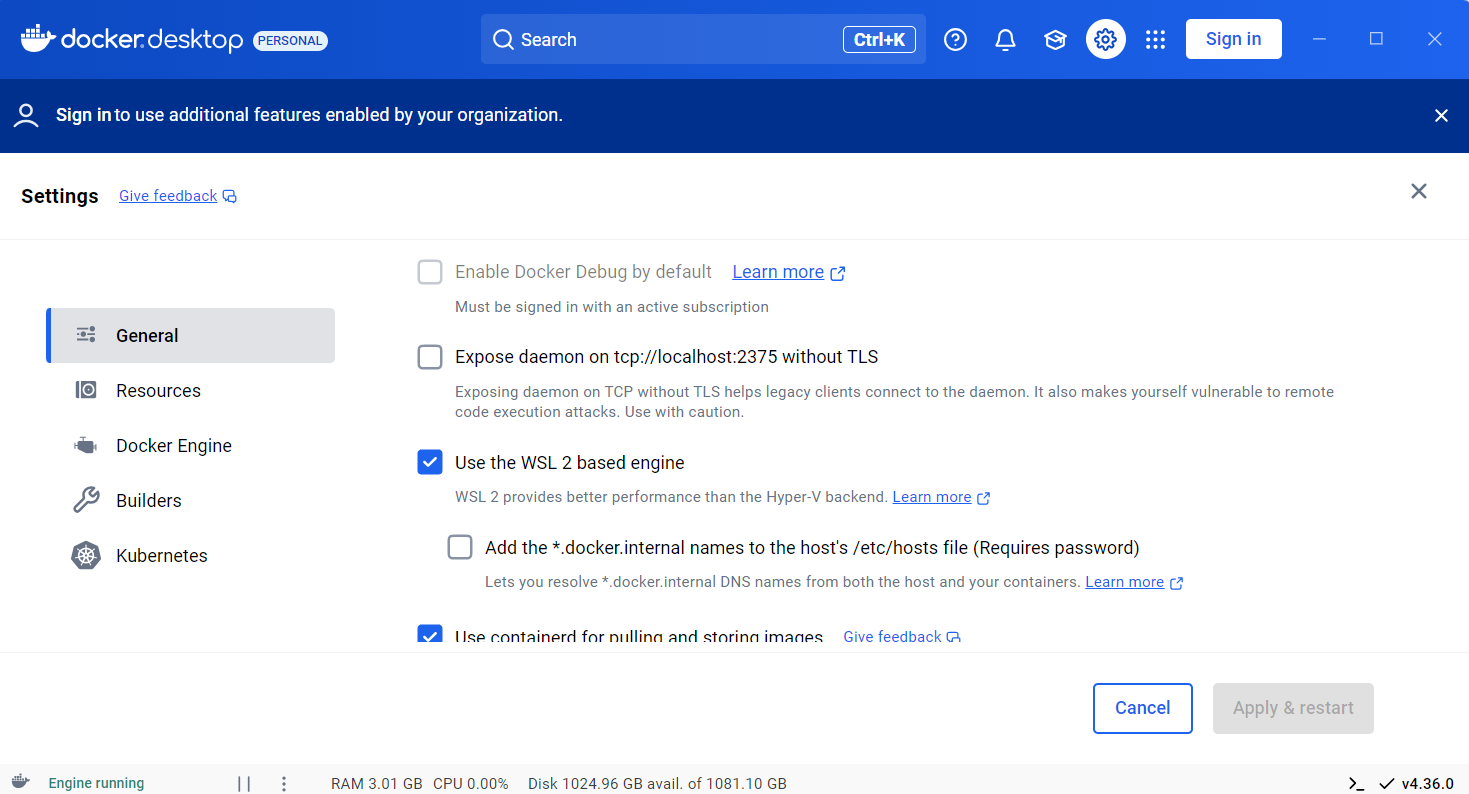Open the Docker Engine settings tab
1469x794 pixels.
[x=190, y=445]
